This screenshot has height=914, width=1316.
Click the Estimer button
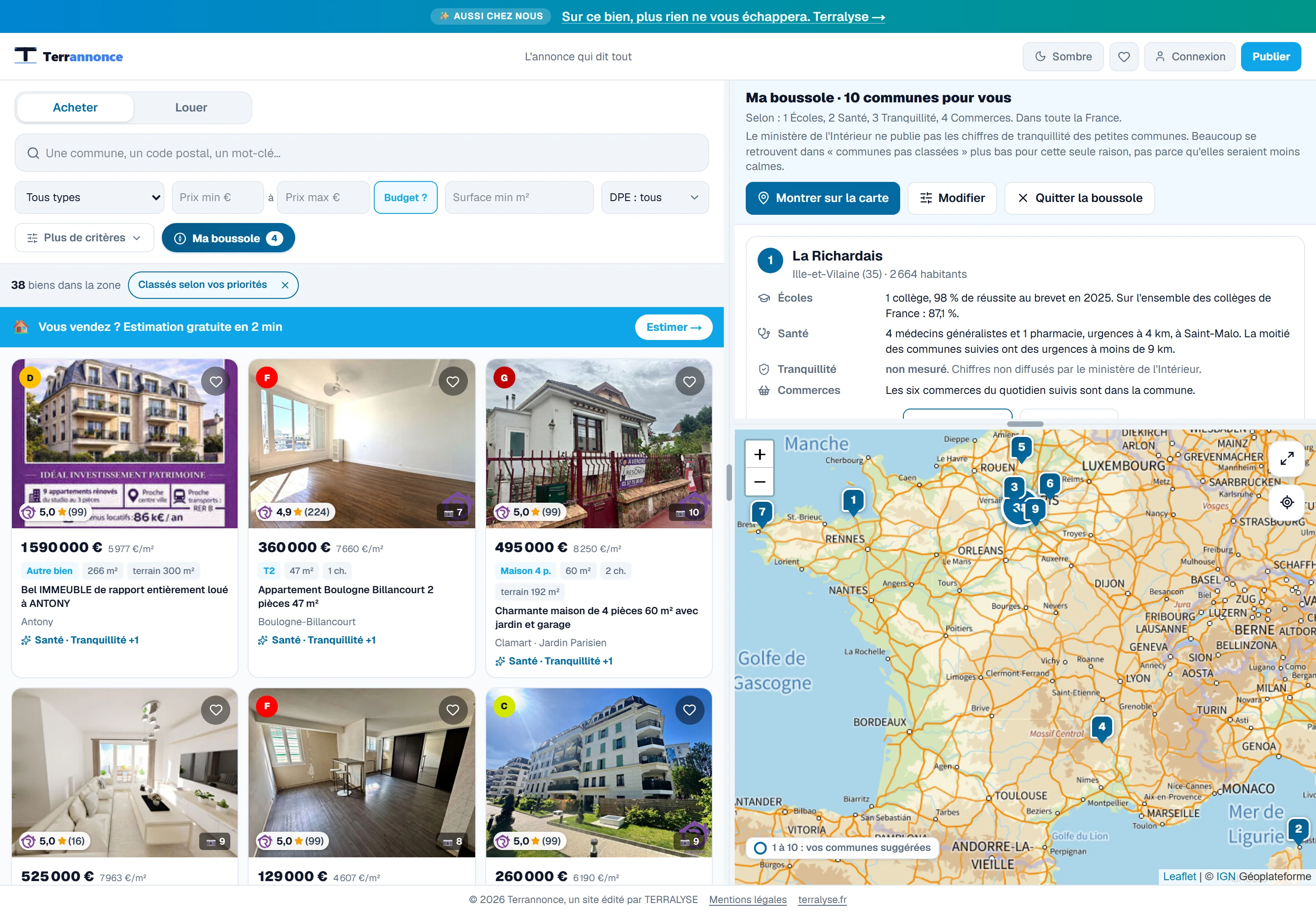[x=674, y=327]
